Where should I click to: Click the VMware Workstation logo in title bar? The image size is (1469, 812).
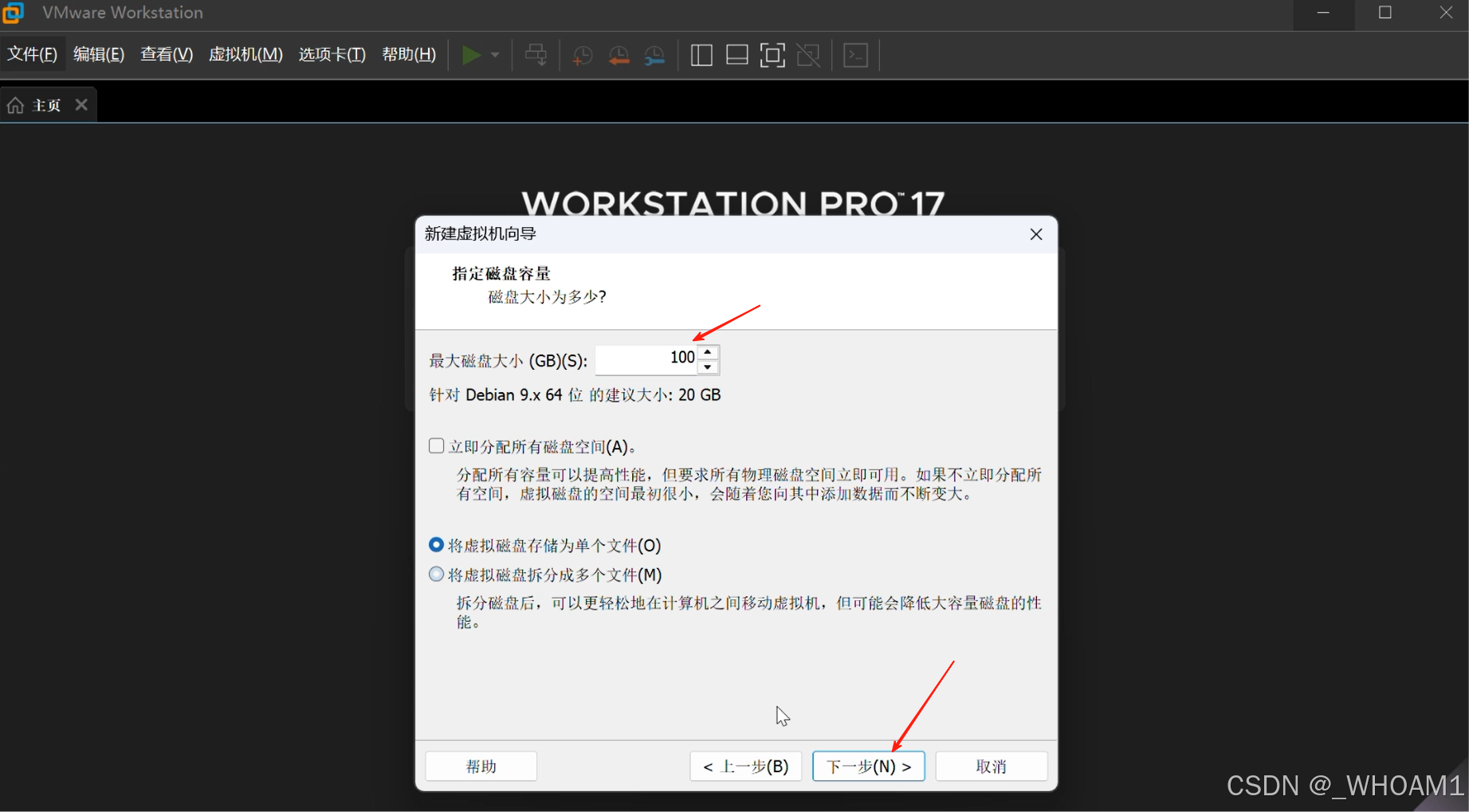(14, 12)
